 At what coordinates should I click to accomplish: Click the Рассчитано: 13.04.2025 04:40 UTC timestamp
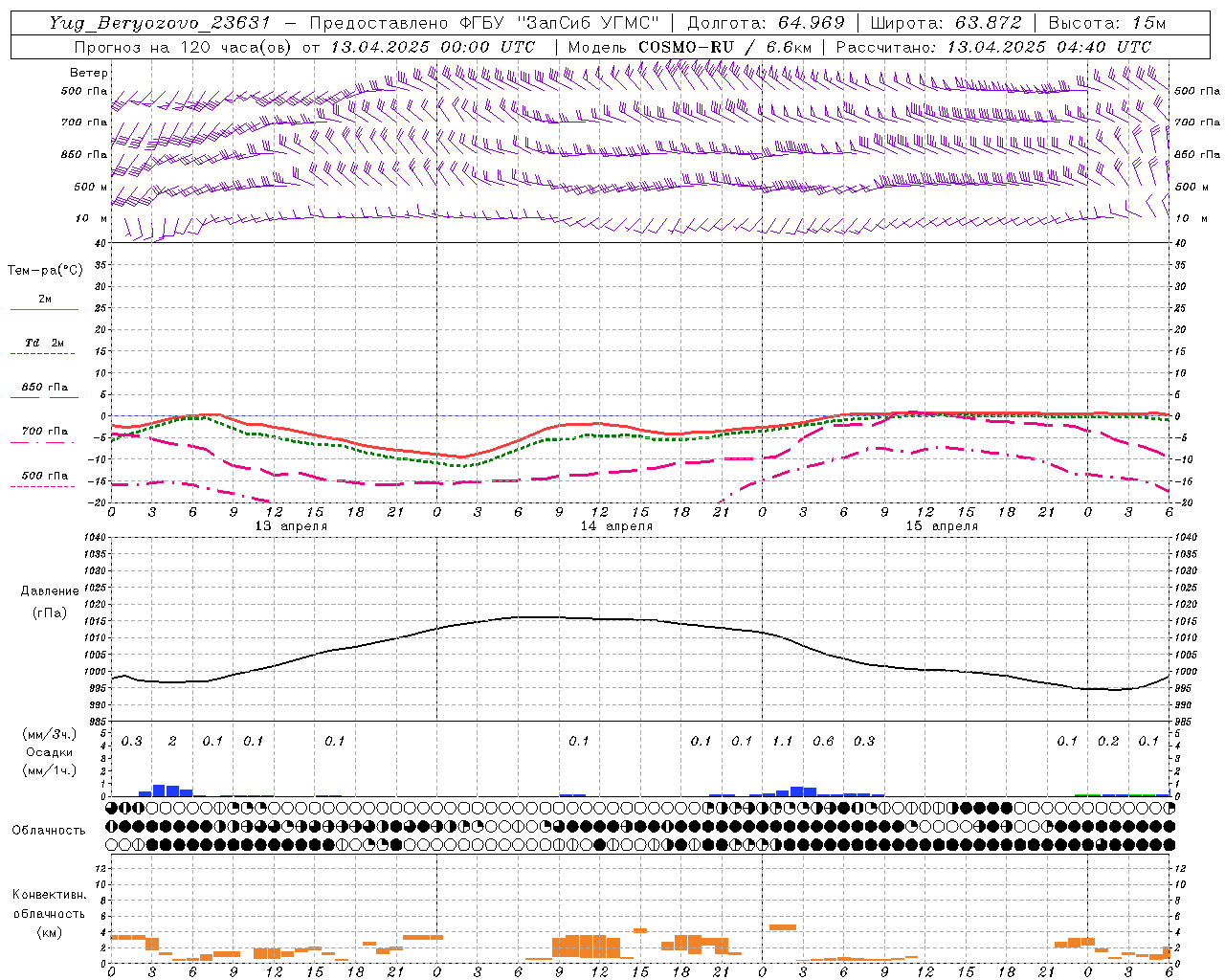[993, 47]
